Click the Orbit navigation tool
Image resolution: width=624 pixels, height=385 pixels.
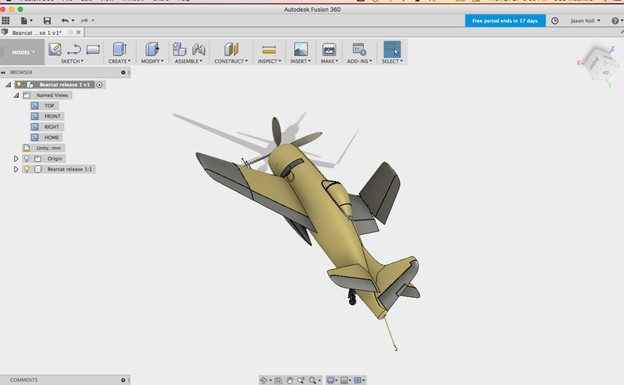264,381
